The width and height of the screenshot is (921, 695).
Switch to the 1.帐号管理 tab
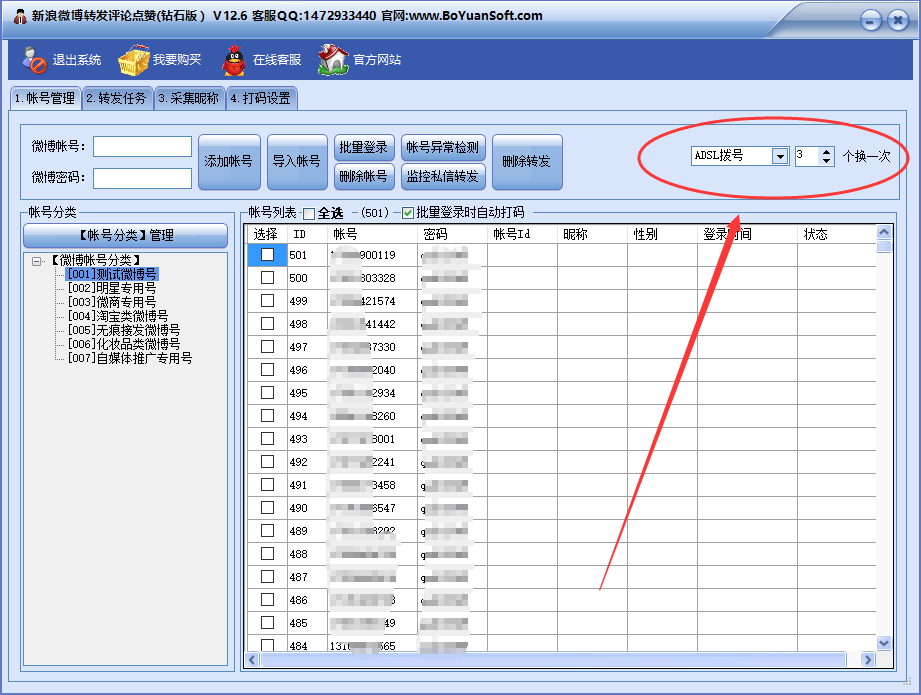[45, 98]
